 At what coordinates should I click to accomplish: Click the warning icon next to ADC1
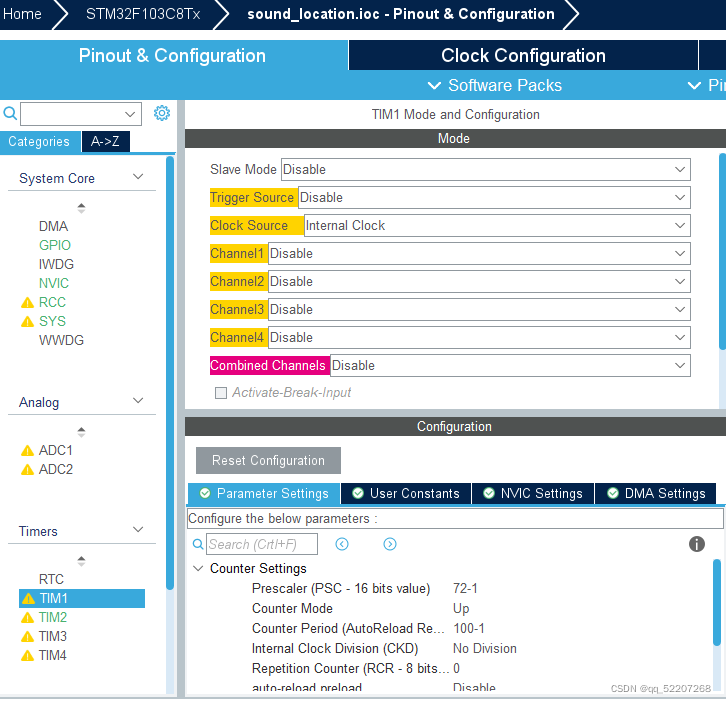pos(27,450)
